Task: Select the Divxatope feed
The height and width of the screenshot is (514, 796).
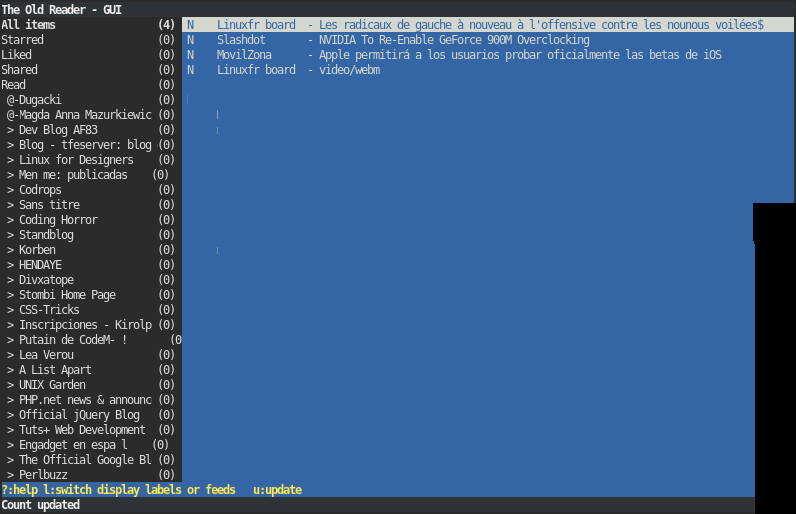Action: tap(90, 280)
